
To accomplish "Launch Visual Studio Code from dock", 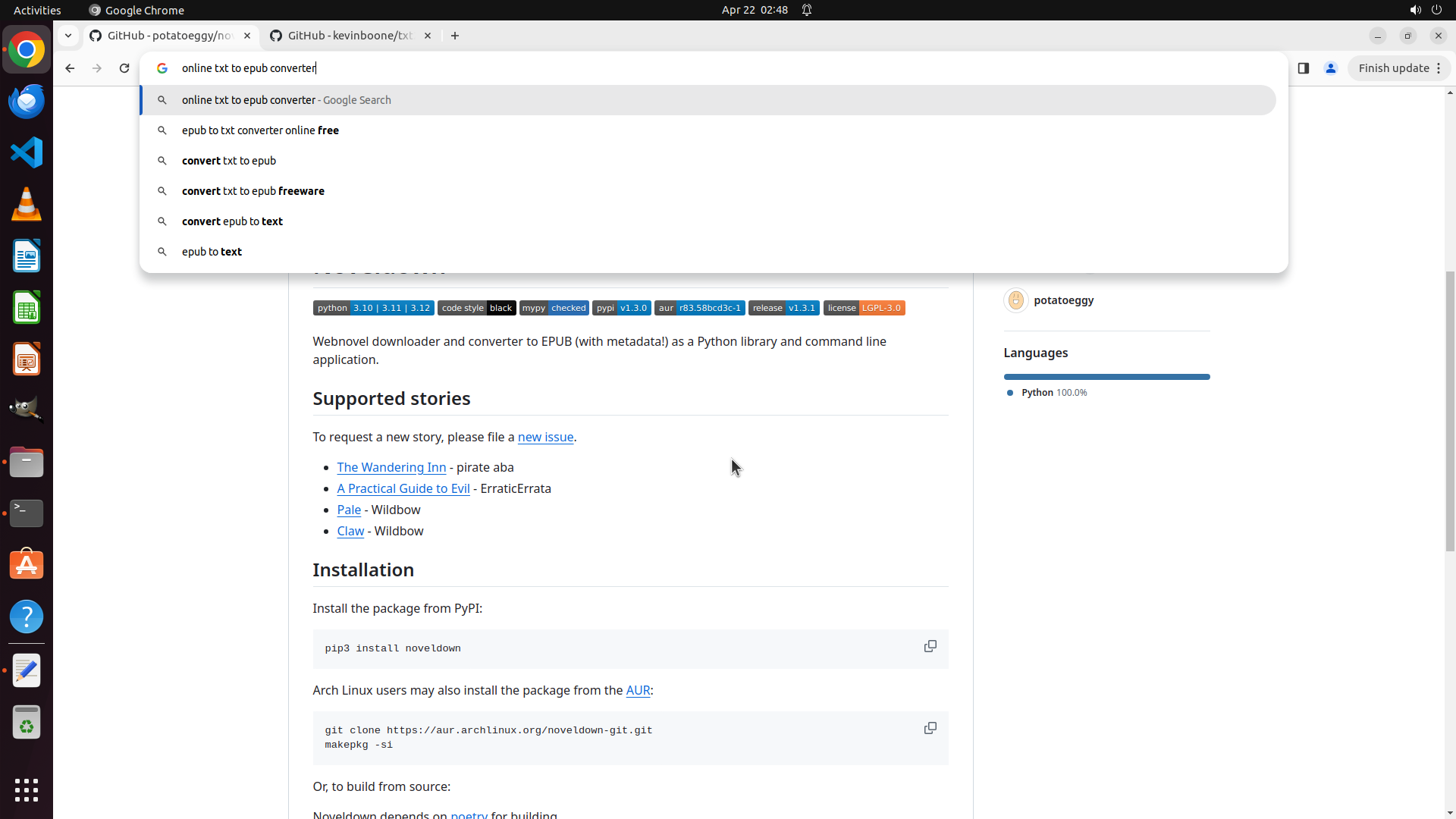I will [x=27, y=152].
